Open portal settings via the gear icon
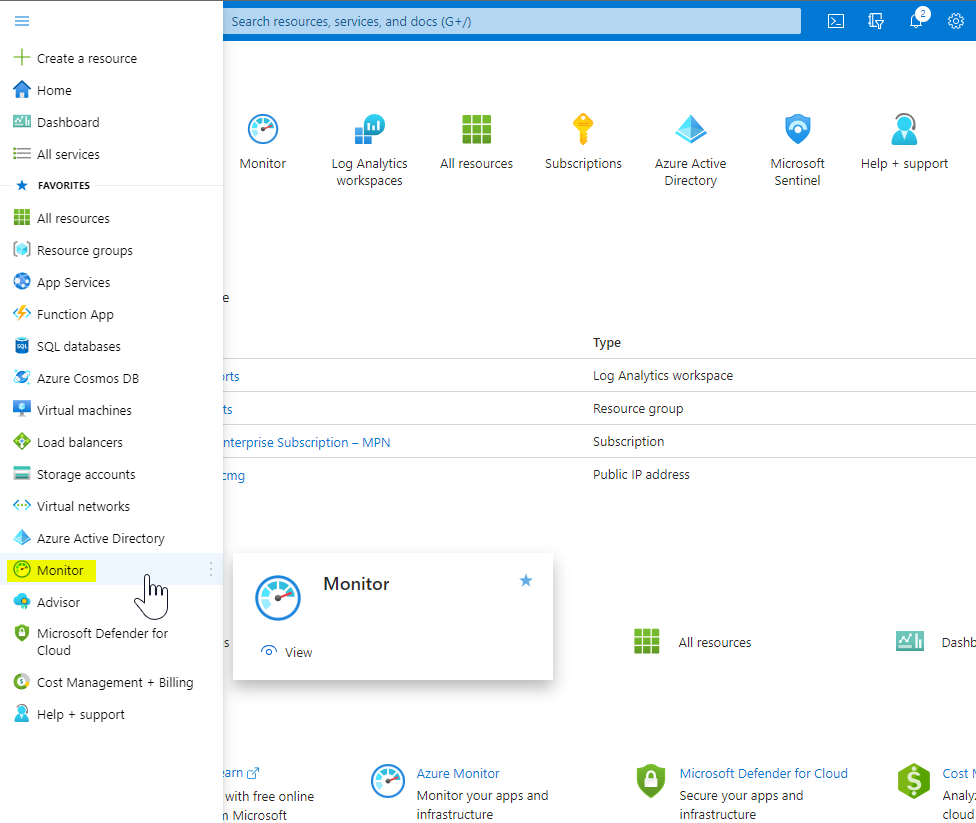This screenshot has width=976, height=823. pos(955,20)
